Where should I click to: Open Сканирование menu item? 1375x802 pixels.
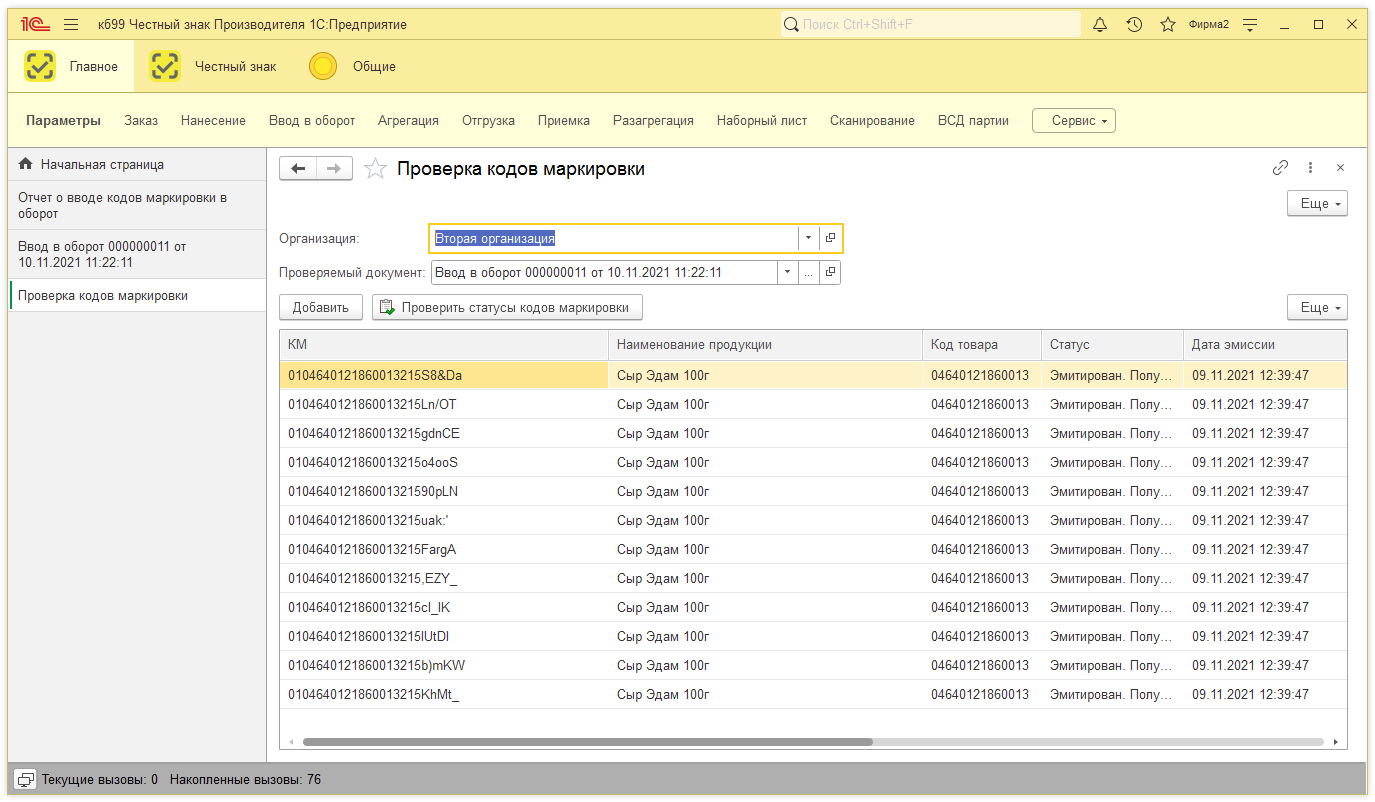coord(872,121)
